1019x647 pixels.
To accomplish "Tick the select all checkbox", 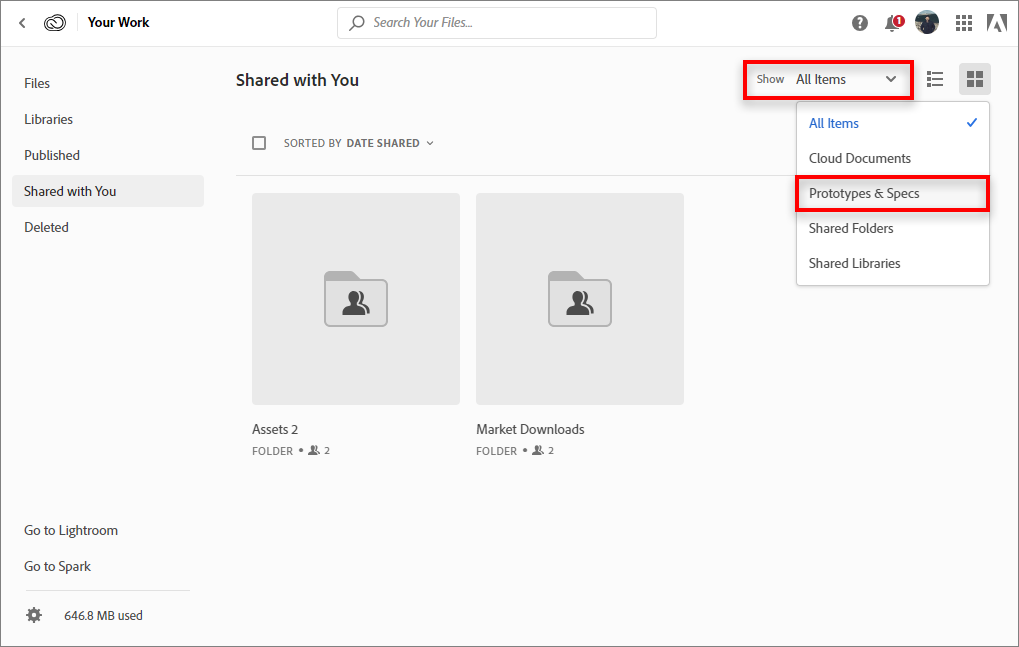I will (259, 143).
